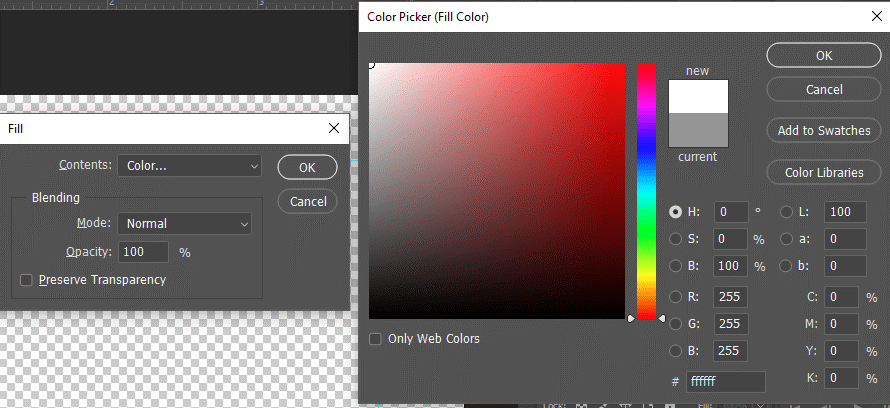Close the Fill dialog window

point(334,129)
